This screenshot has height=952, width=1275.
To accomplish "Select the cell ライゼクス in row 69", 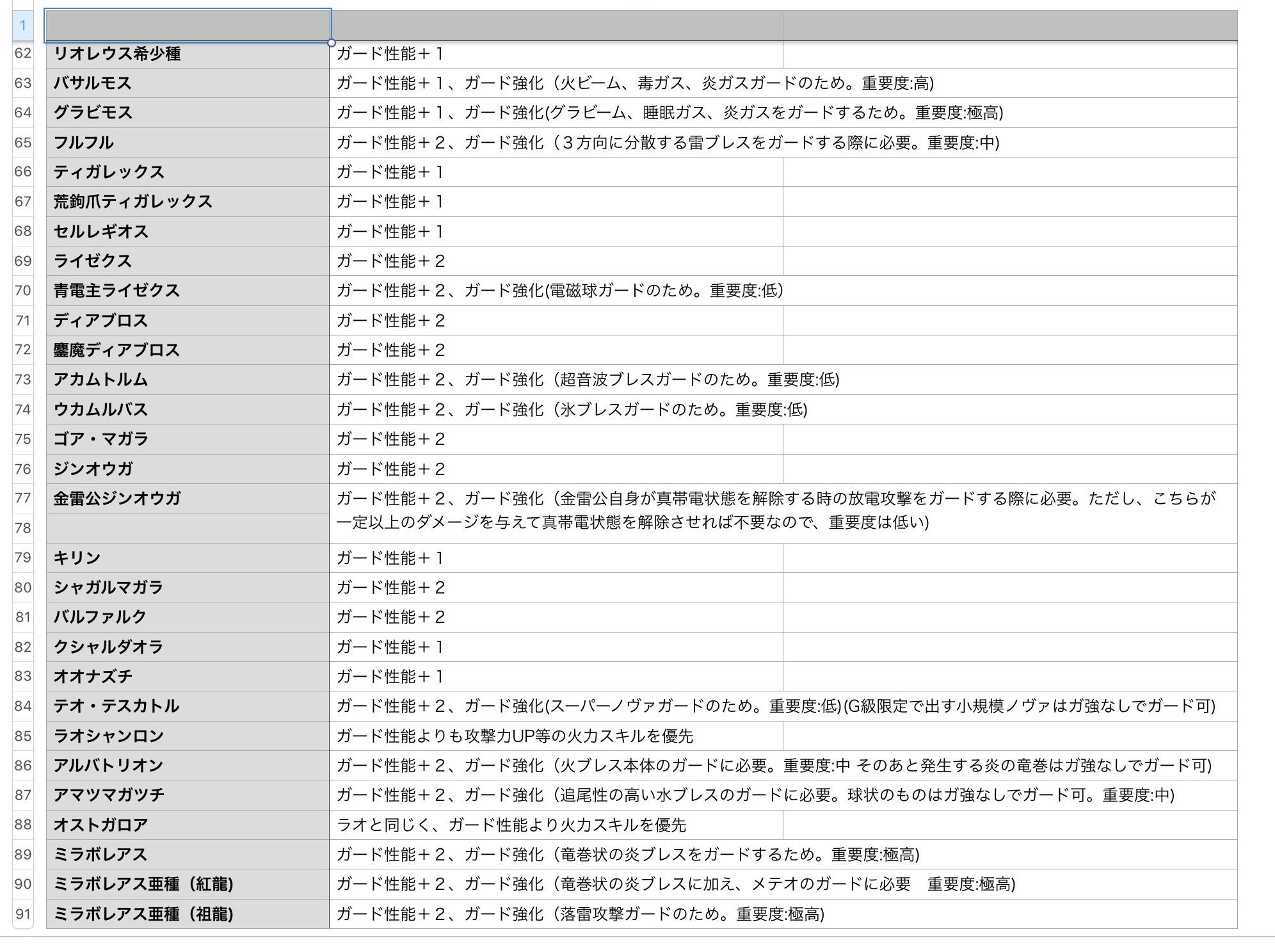I will [188, 261].
